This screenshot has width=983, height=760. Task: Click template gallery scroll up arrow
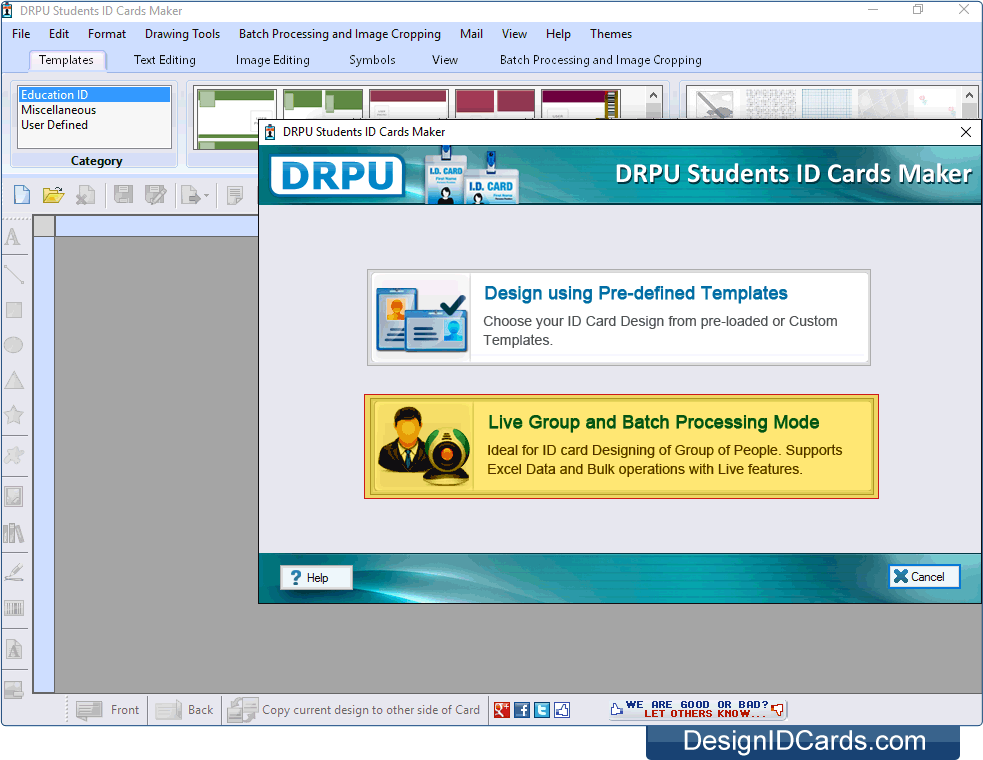[653, 96]
